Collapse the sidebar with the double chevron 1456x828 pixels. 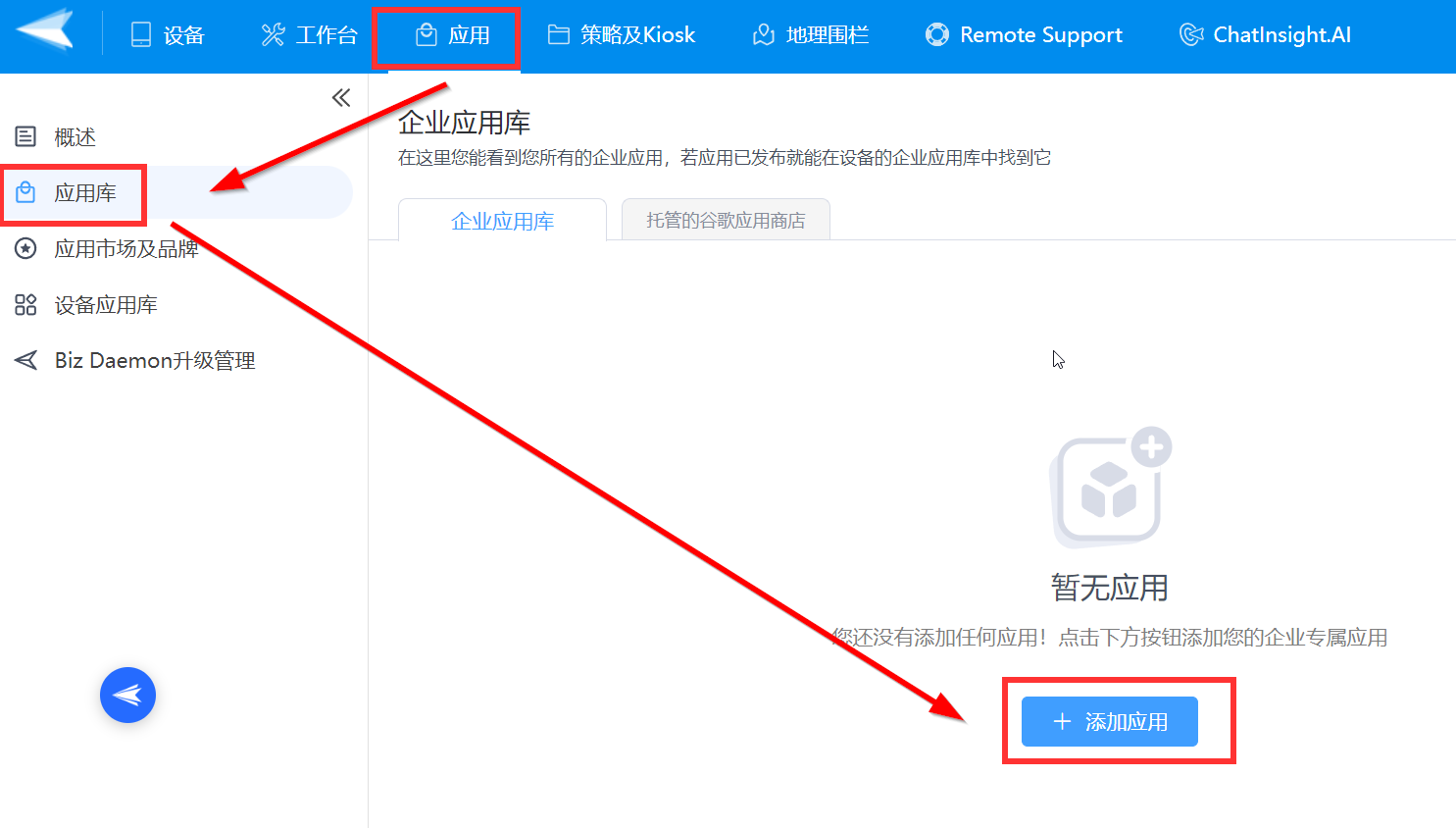point(341,97)
